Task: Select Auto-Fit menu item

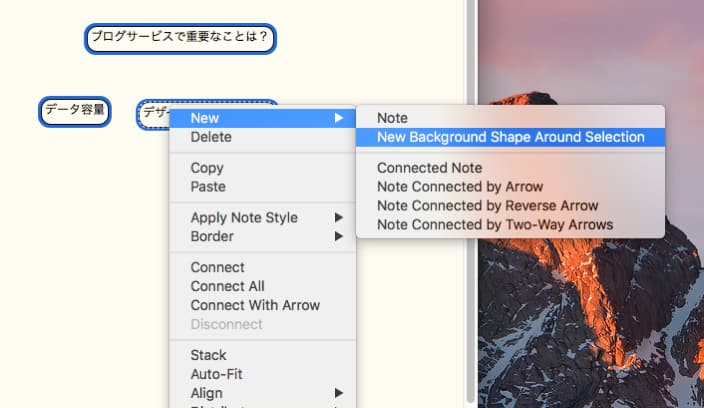Action: point(262,374)
